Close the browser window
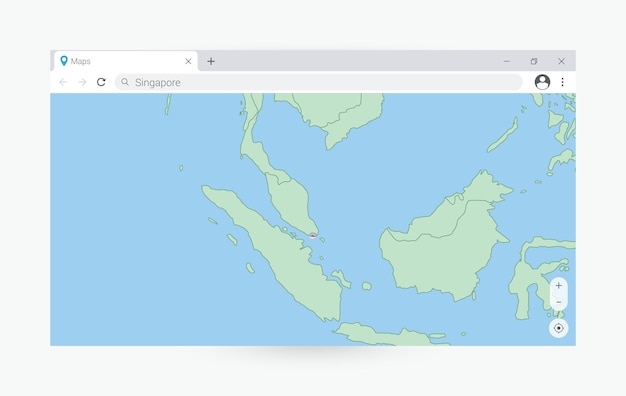Image resolution: width=626 pixels, height=396 pixels. click(561, 61)
